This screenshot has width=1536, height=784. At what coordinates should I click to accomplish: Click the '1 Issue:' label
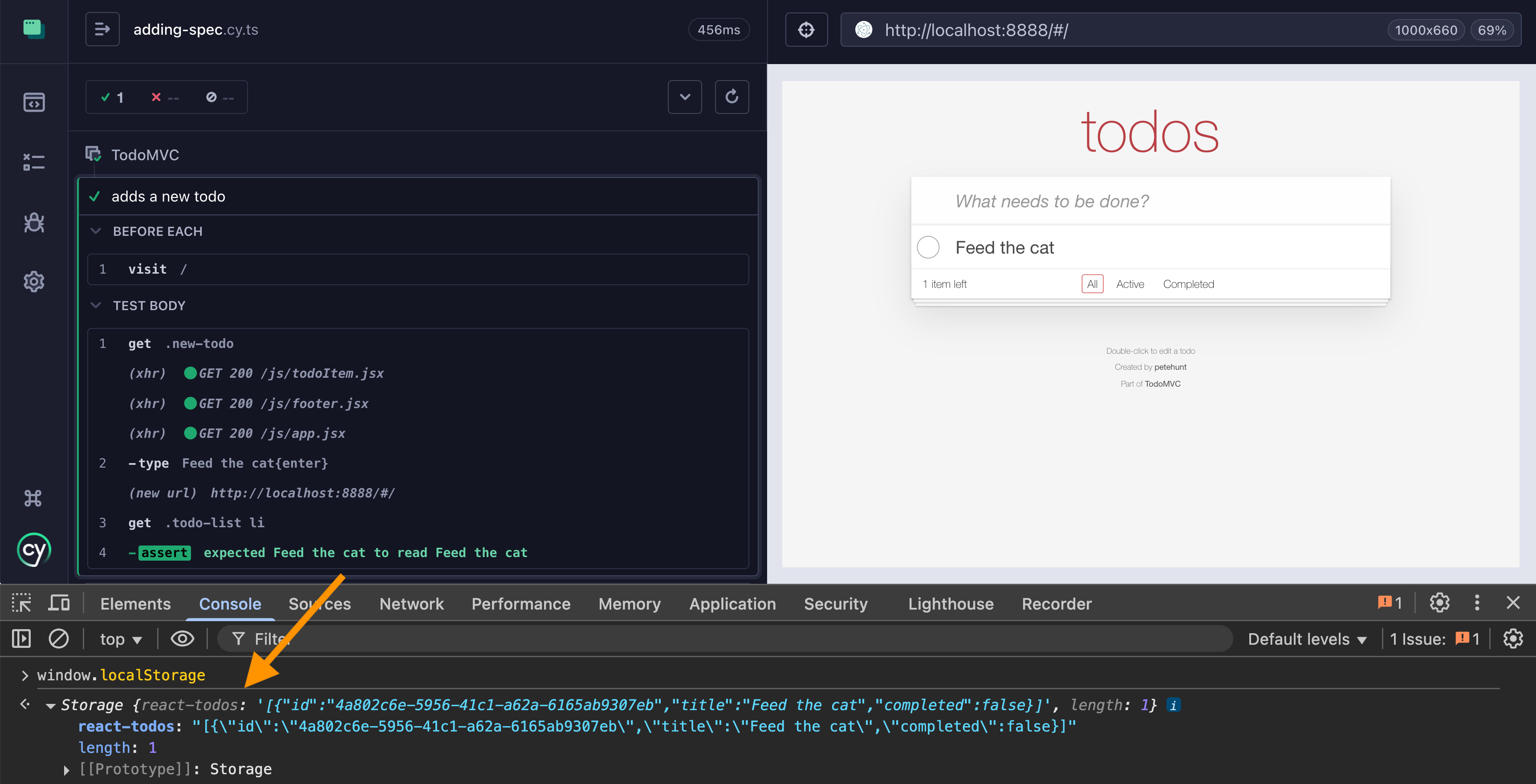tap(1417, 639)
